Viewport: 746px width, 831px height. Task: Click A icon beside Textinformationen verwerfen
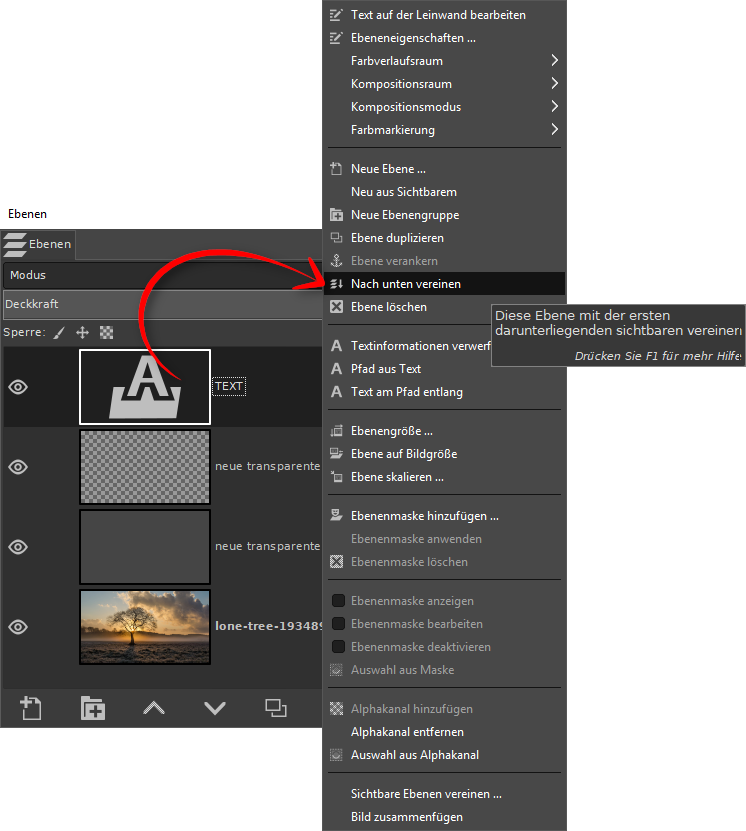[x=336, y=346]
